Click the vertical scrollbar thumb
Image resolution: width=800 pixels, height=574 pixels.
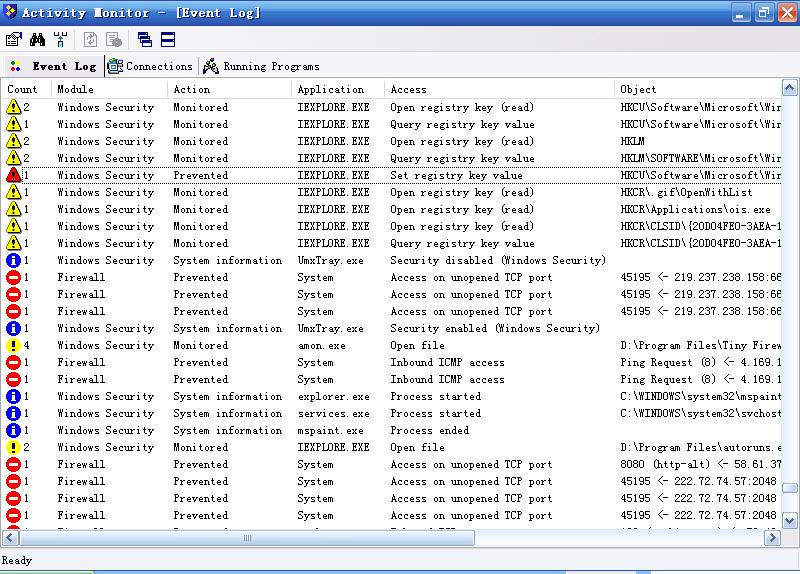tap(789, 488)
